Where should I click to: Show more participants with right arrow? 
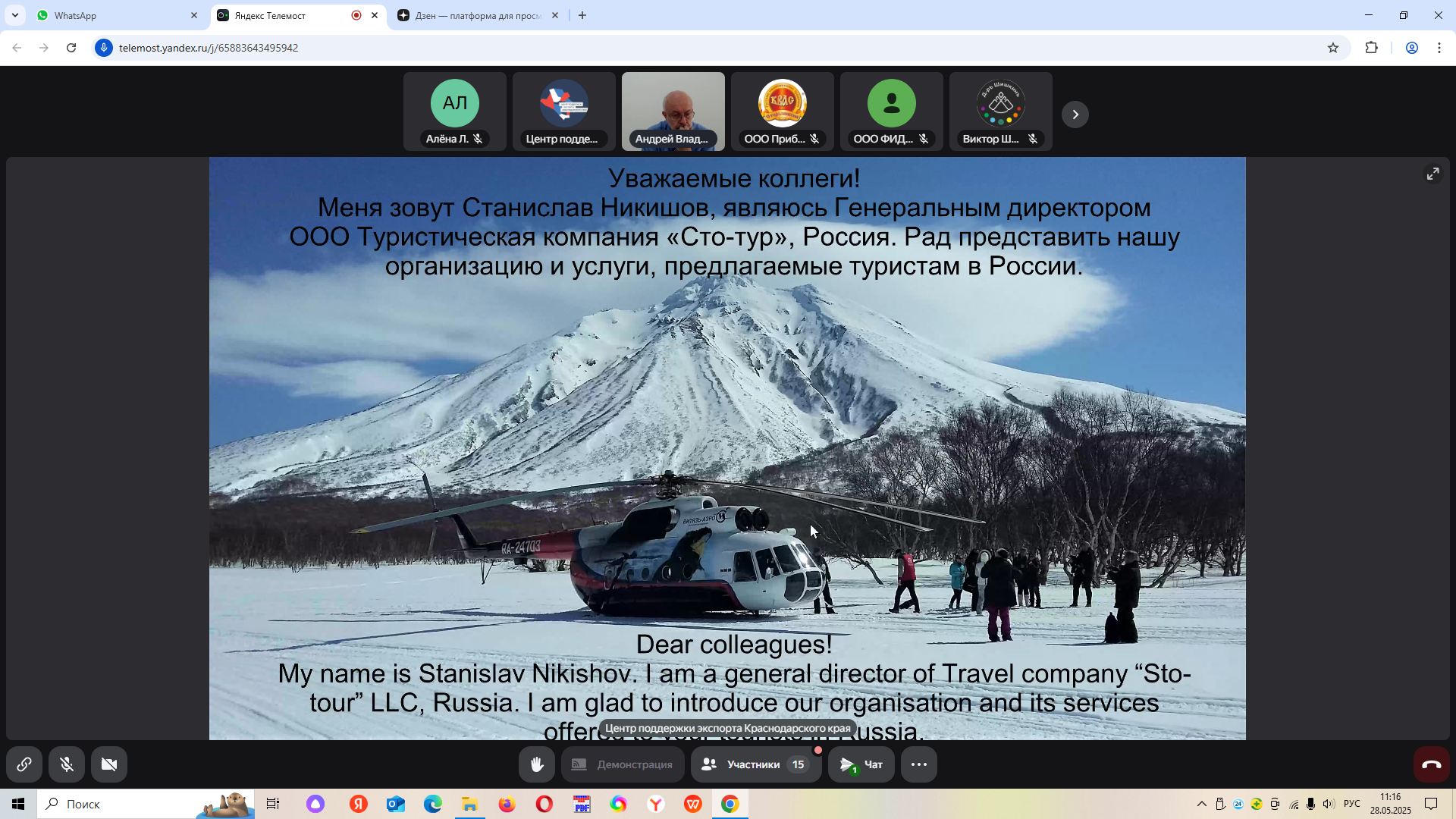(1075, 115)
